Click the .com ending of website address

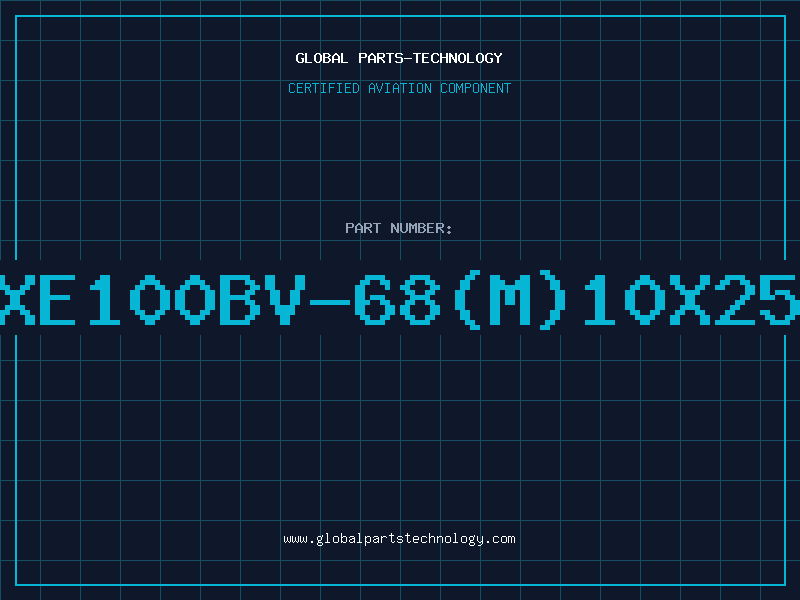pyautogui.click(x=499, y=539)
